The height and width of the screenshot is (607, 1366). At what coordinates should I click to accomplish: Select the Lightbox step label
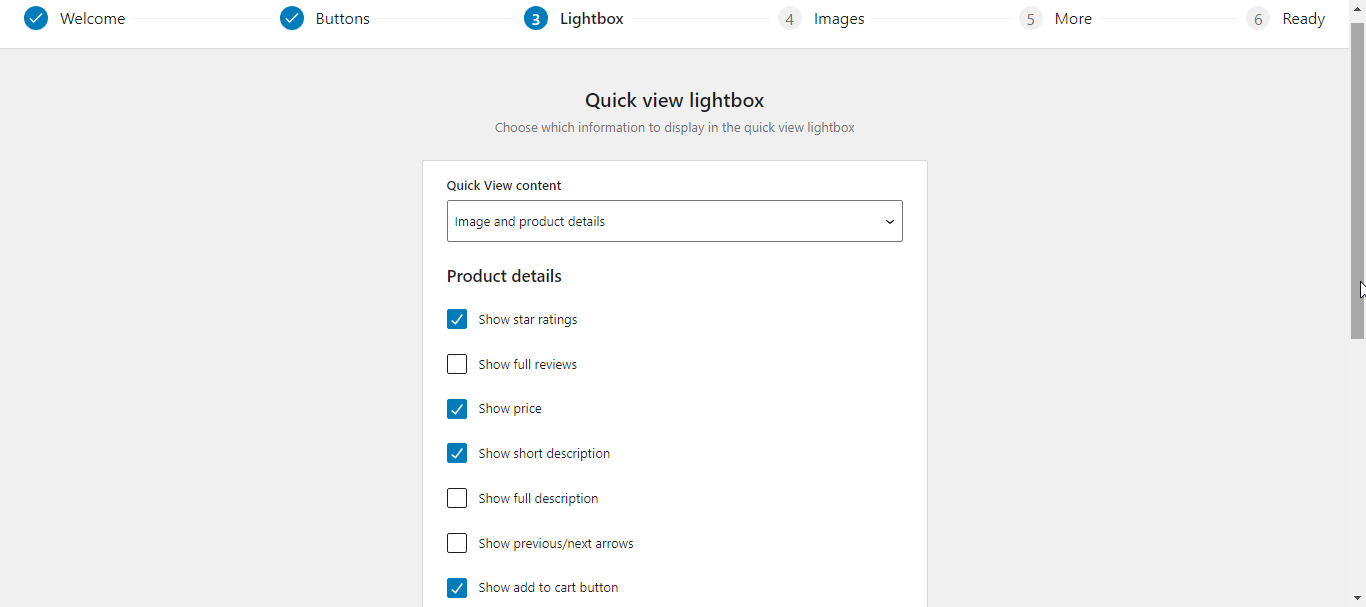591,18
